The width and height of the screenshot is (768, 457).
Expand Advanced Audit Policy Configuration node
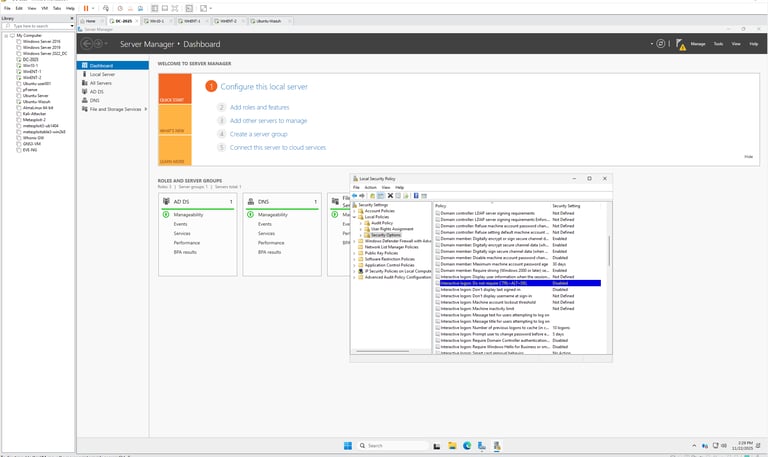355,277
